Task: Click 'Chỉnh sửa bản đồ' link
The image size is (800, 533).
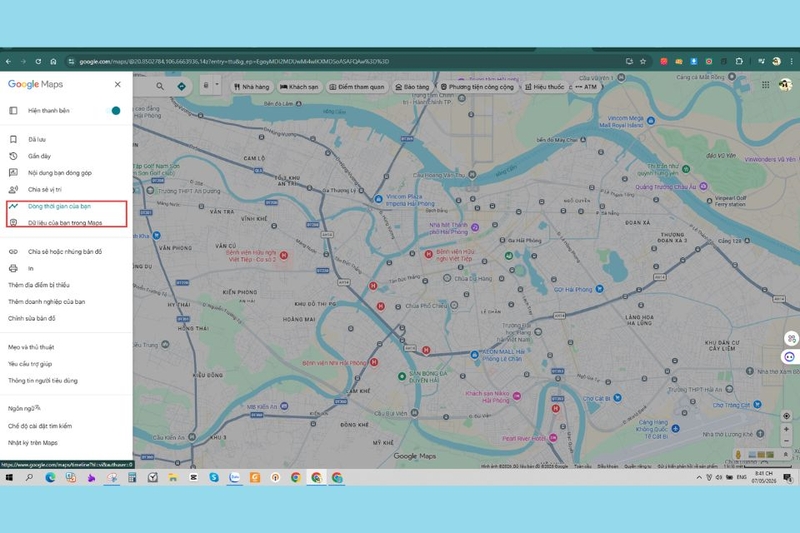Action: tap(32, 318)
